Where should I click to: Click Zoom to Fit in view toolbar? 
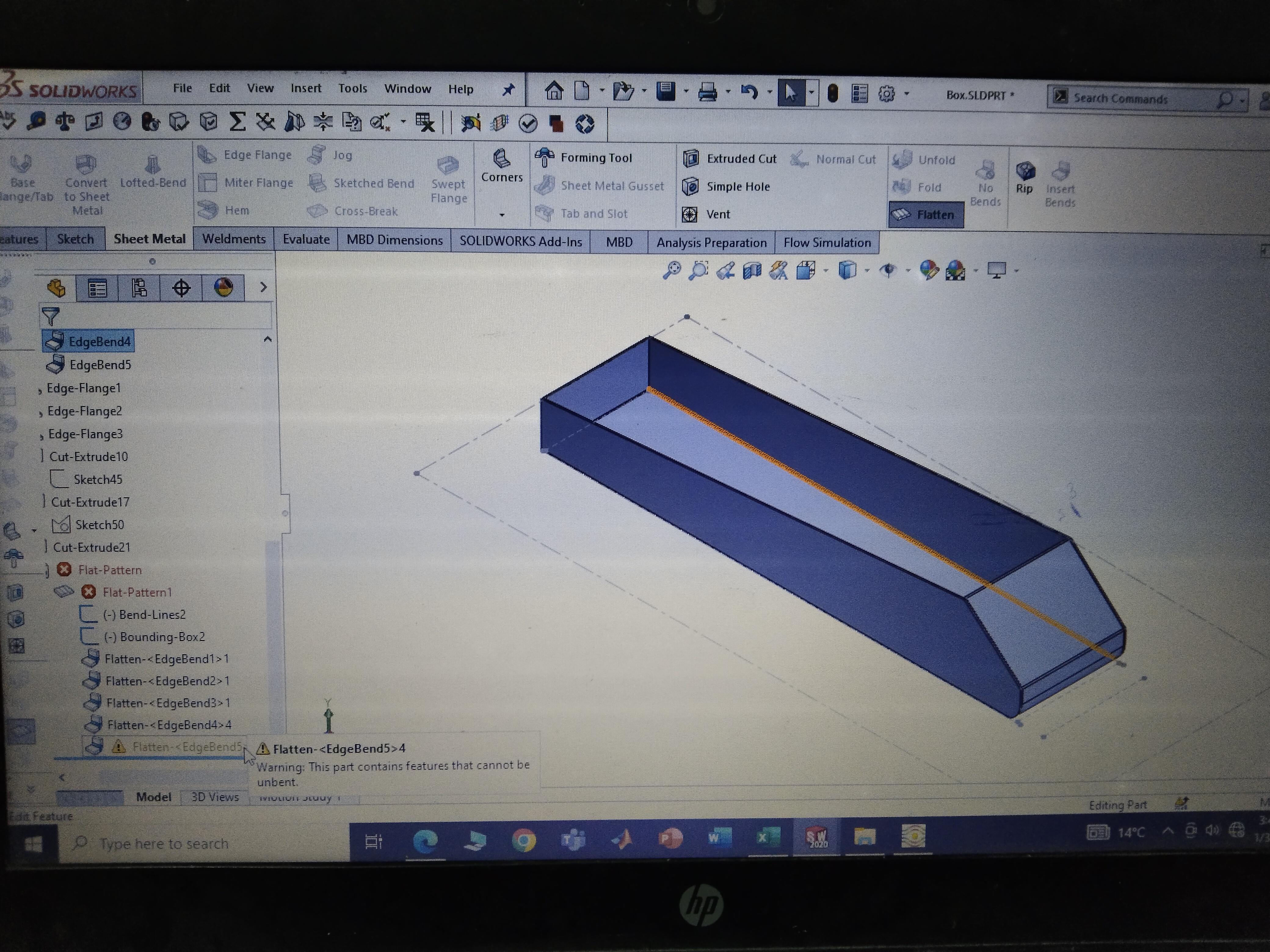tap(671, 270)
